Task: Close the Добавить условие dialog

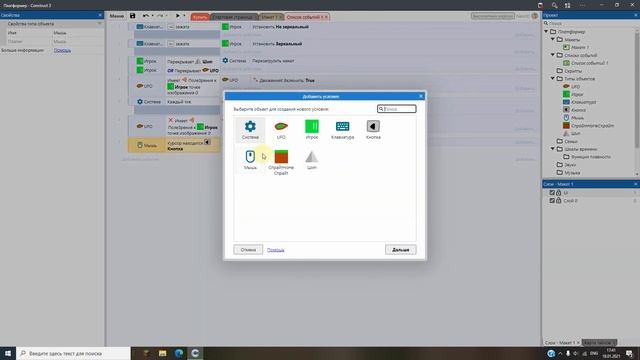Action: [421, 96]
